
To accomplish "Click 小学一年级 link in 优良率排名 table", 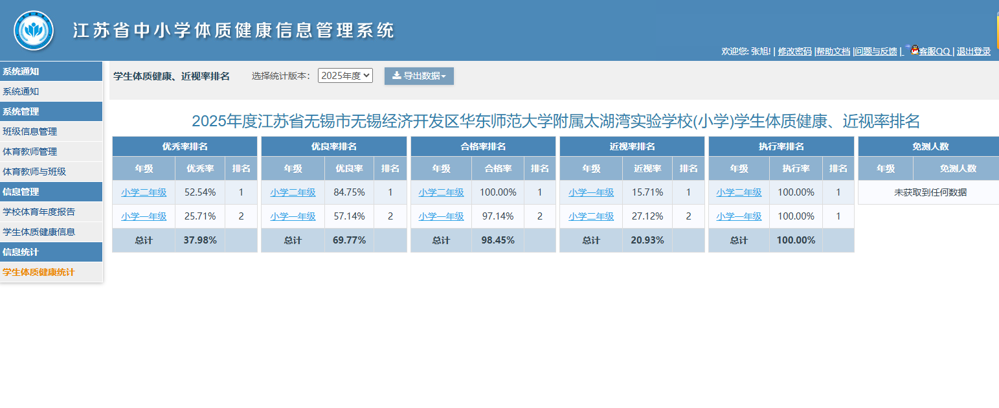I will pos(292,217).
